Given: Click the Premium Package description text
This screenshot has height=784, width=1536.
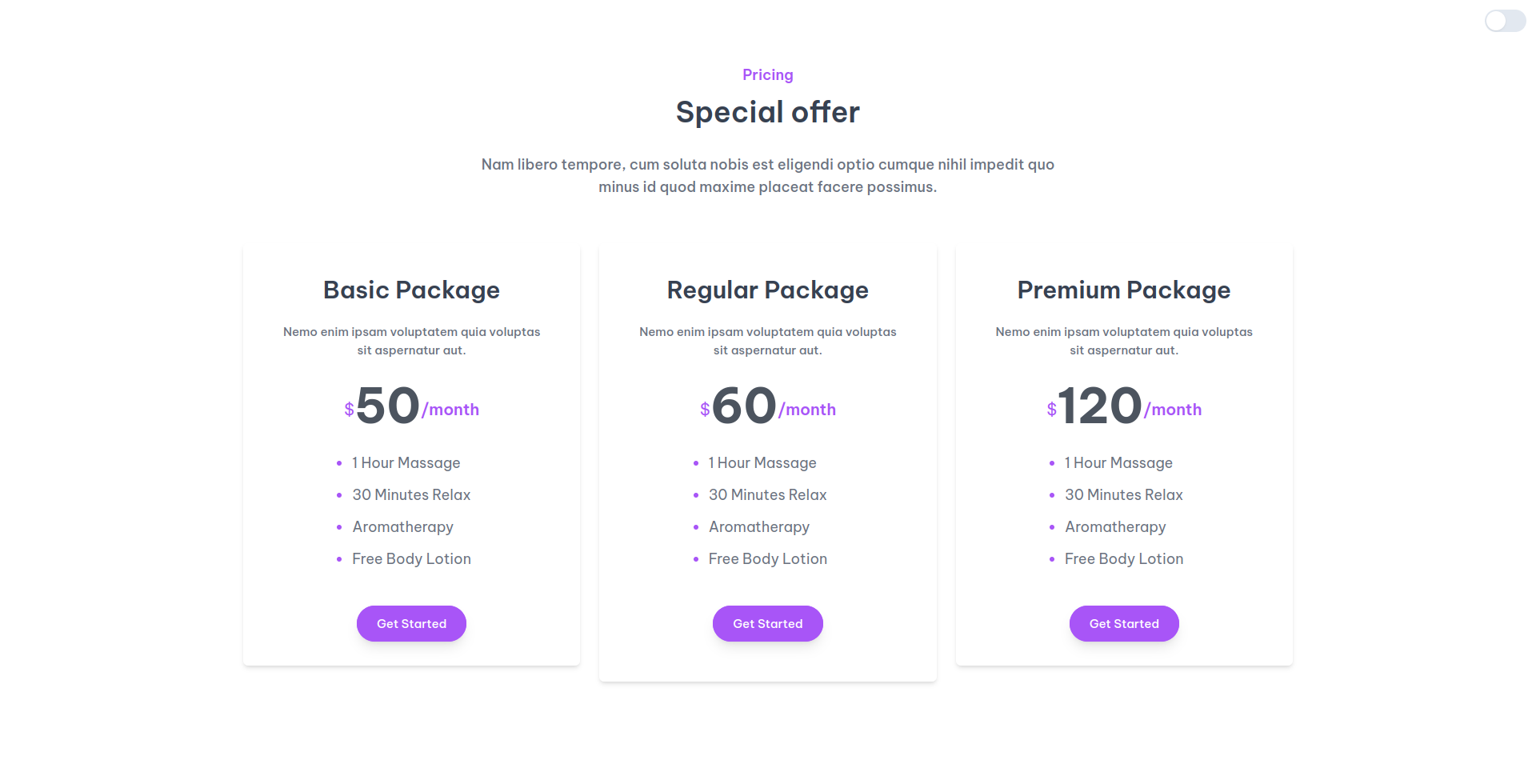Looking at the screenshot, I should coord(1123,341).
